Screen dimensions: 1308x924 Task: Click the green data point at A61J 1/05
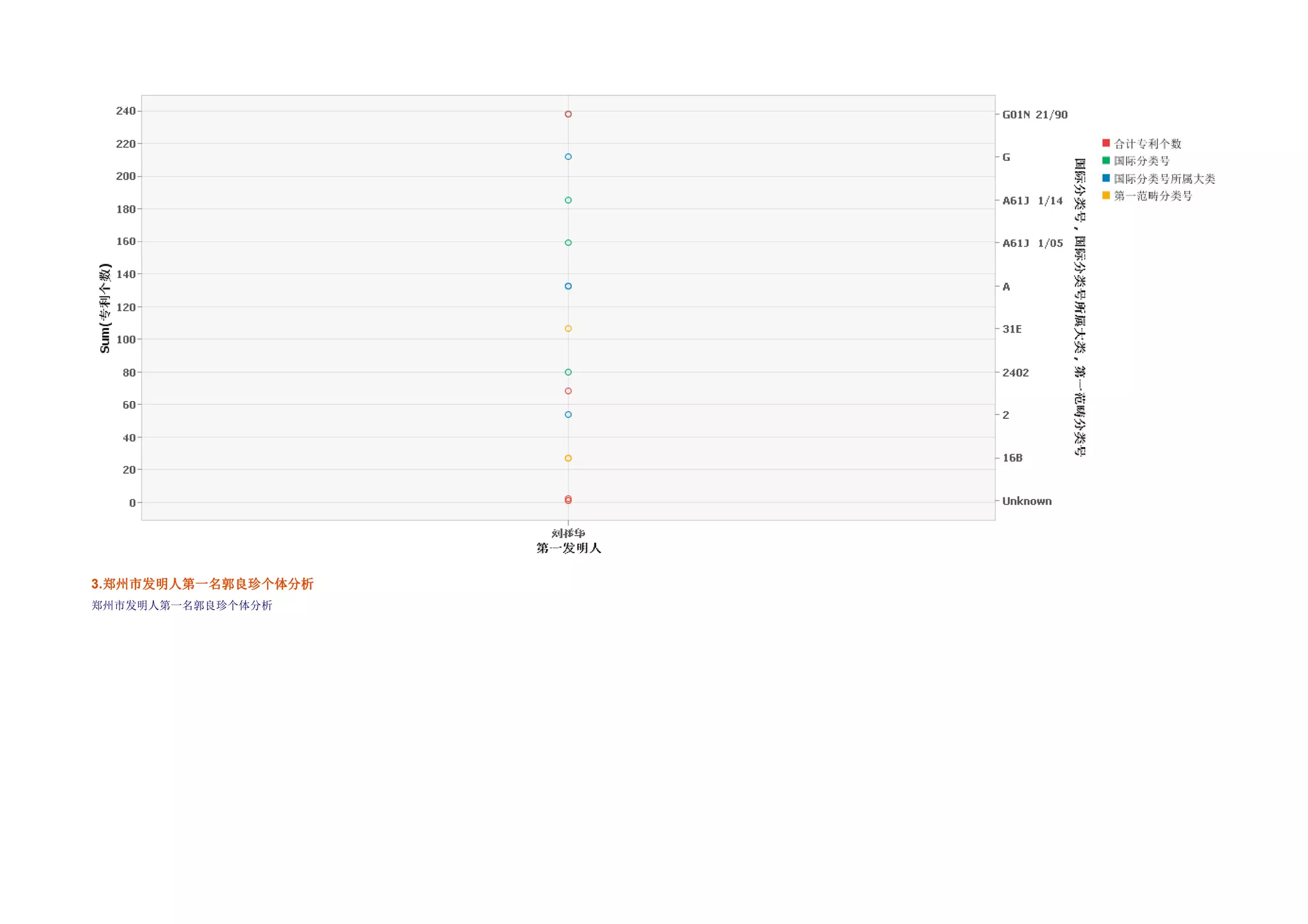coord(568,243)
